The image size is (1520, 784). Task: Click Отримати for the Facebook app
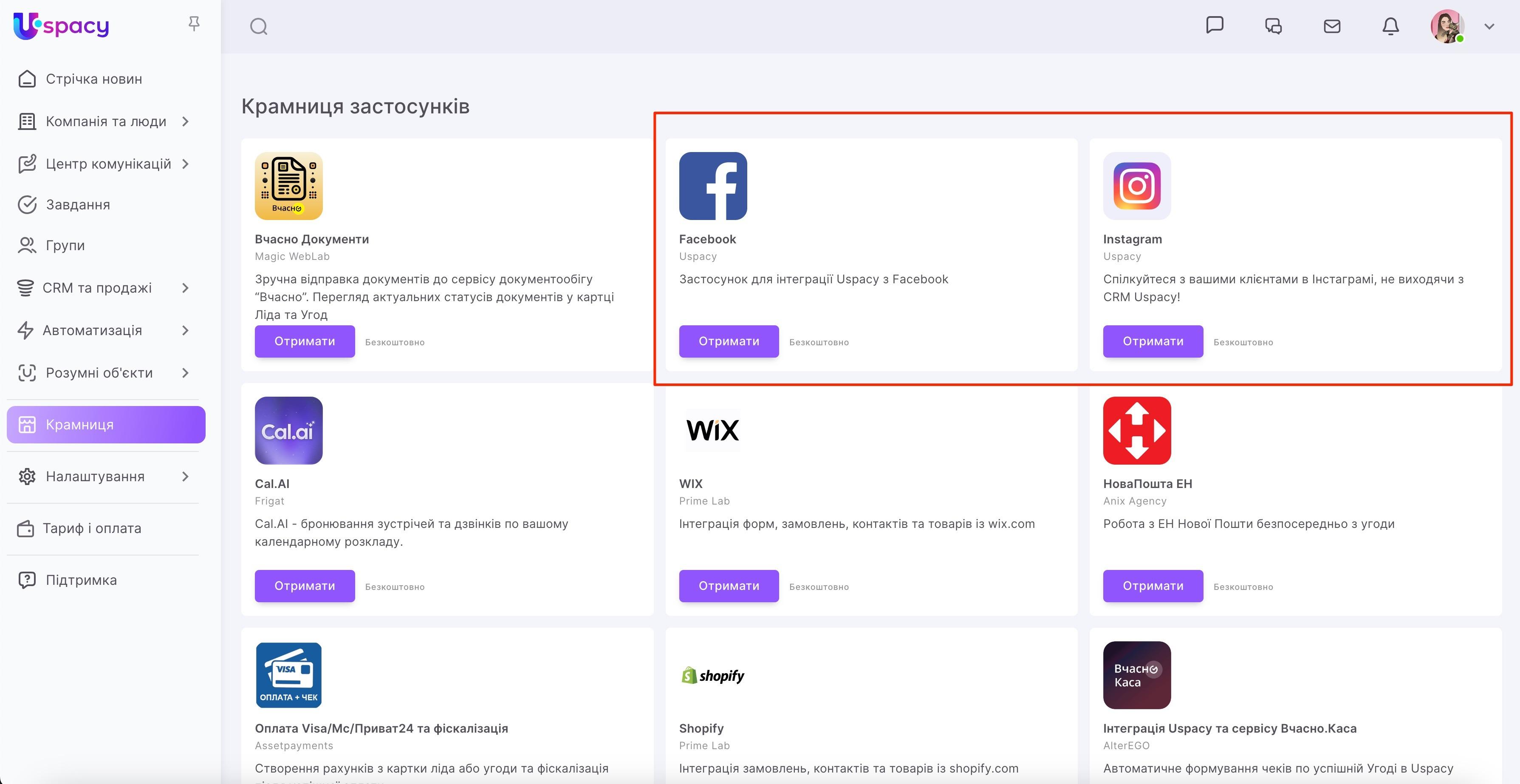729,341
